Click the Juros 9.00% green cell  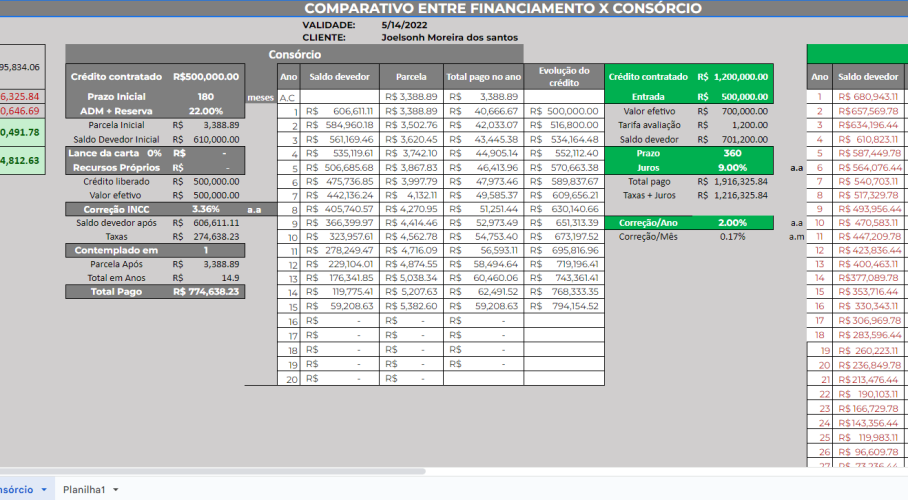pyautogui.click(x=733, y=168)
